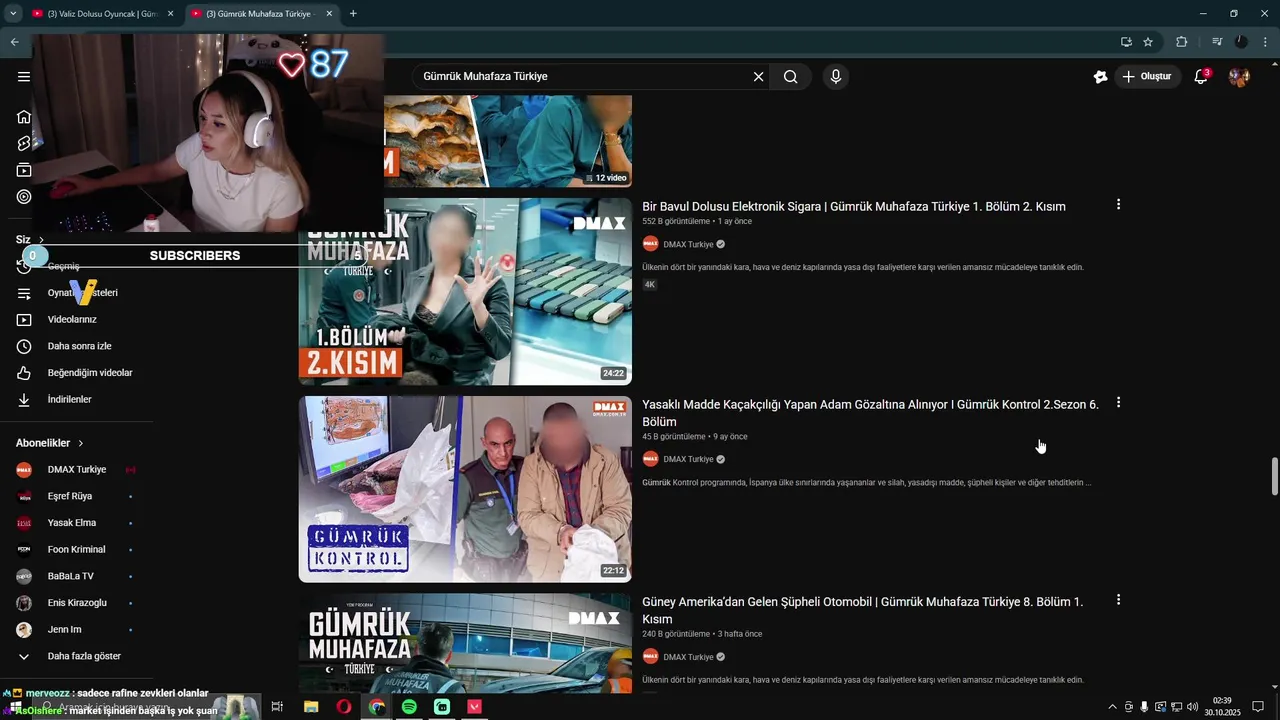Image resolution: width=1280 pixels, height=720 pixels.
Task: Open more options for Yasaklı Madde video
Action: click(x=1118, y=402)
